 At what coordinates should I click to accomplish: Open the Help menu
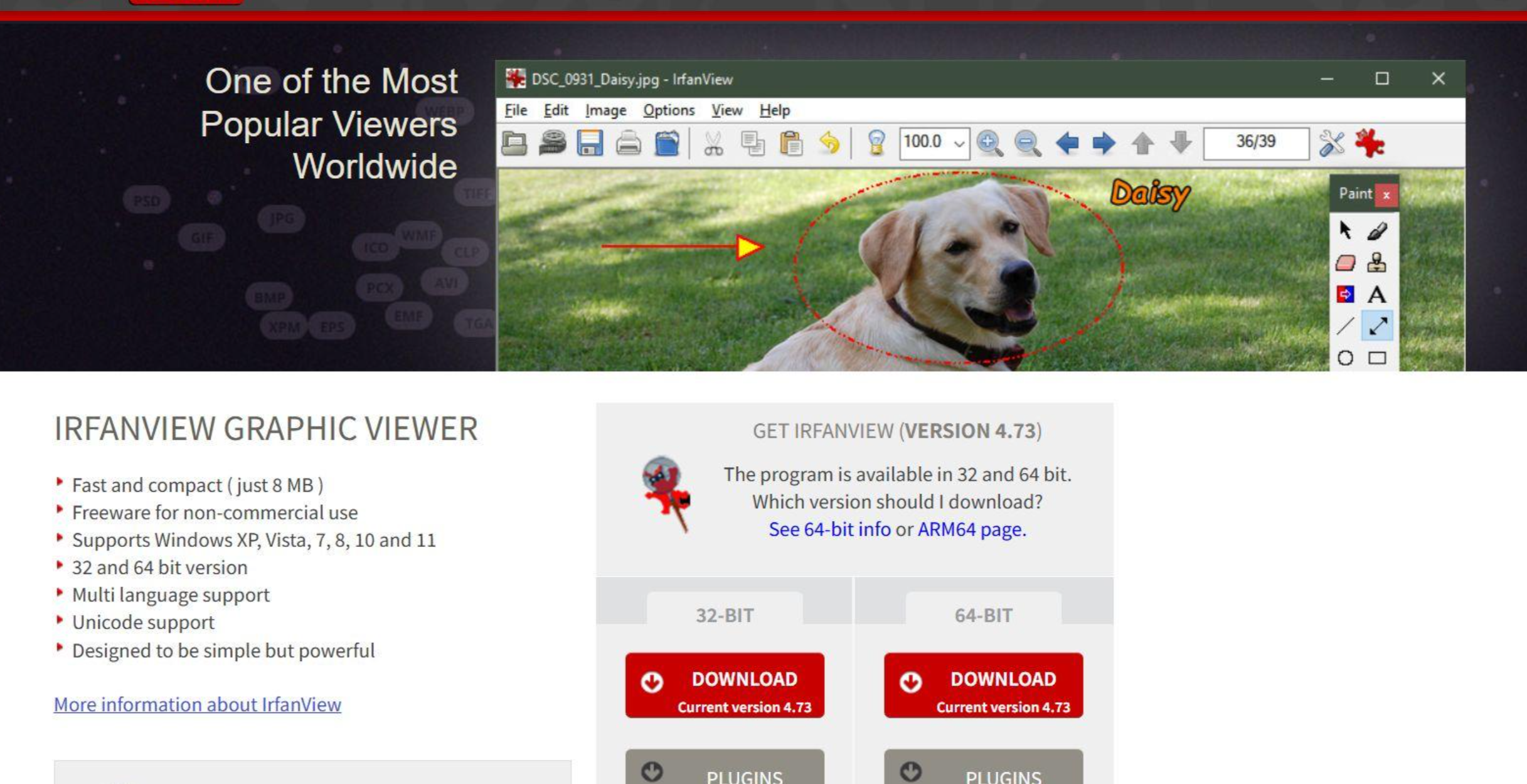coord(775,110)
